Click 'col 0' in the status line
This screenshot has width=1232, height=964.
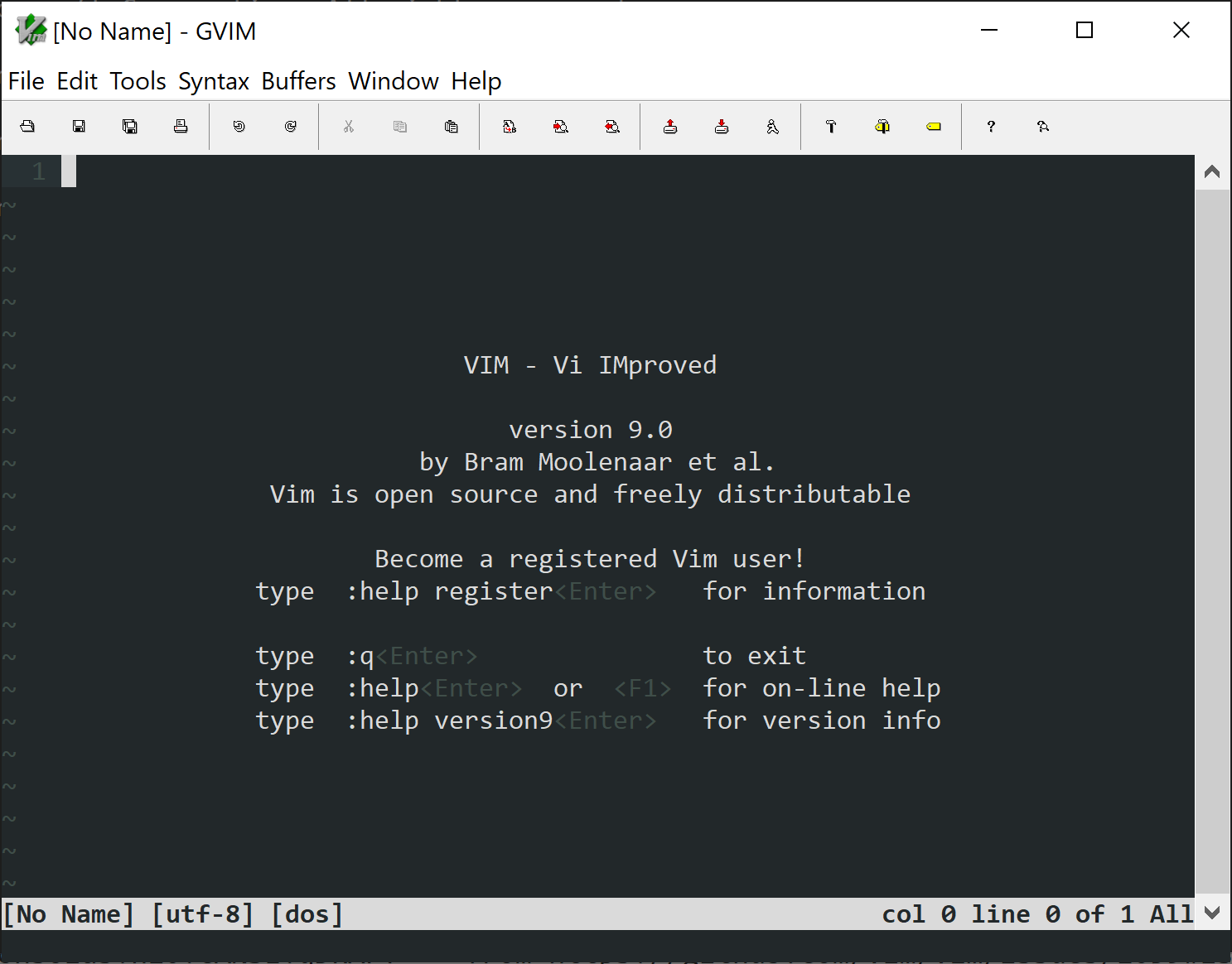pyautogui.click(x=920, y=914)
